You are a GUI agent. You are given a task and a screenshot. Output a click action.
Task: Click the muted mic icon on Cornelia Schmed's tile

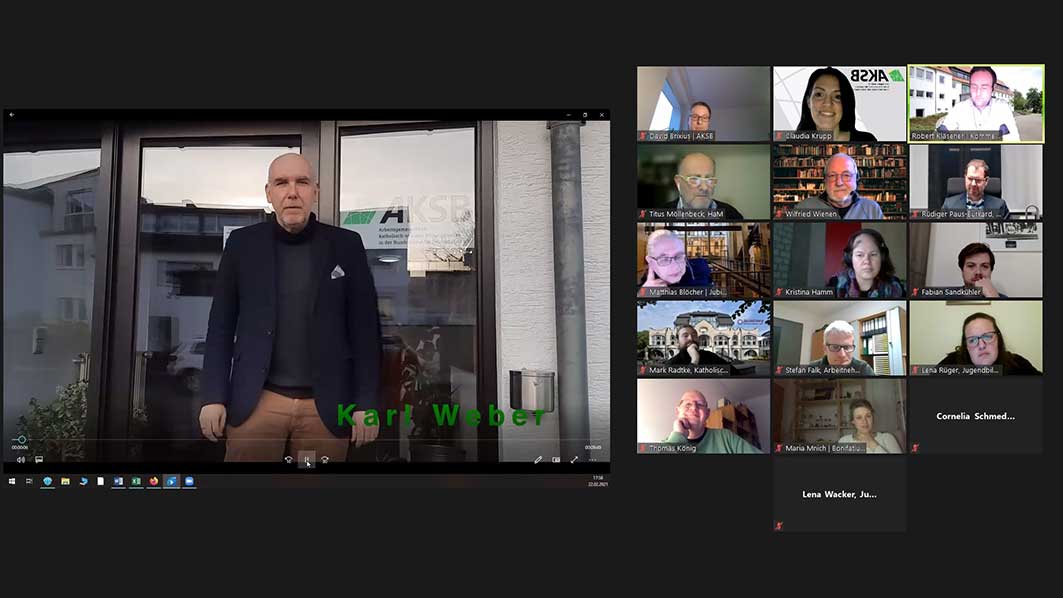(915, 448)
